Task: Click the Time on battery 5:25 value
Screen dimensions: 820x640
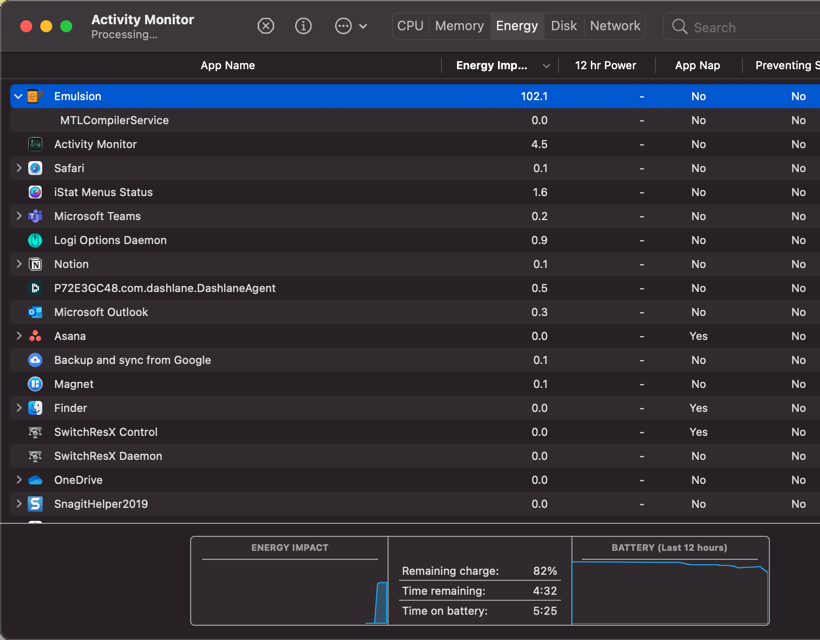Action: click(545, 611)
